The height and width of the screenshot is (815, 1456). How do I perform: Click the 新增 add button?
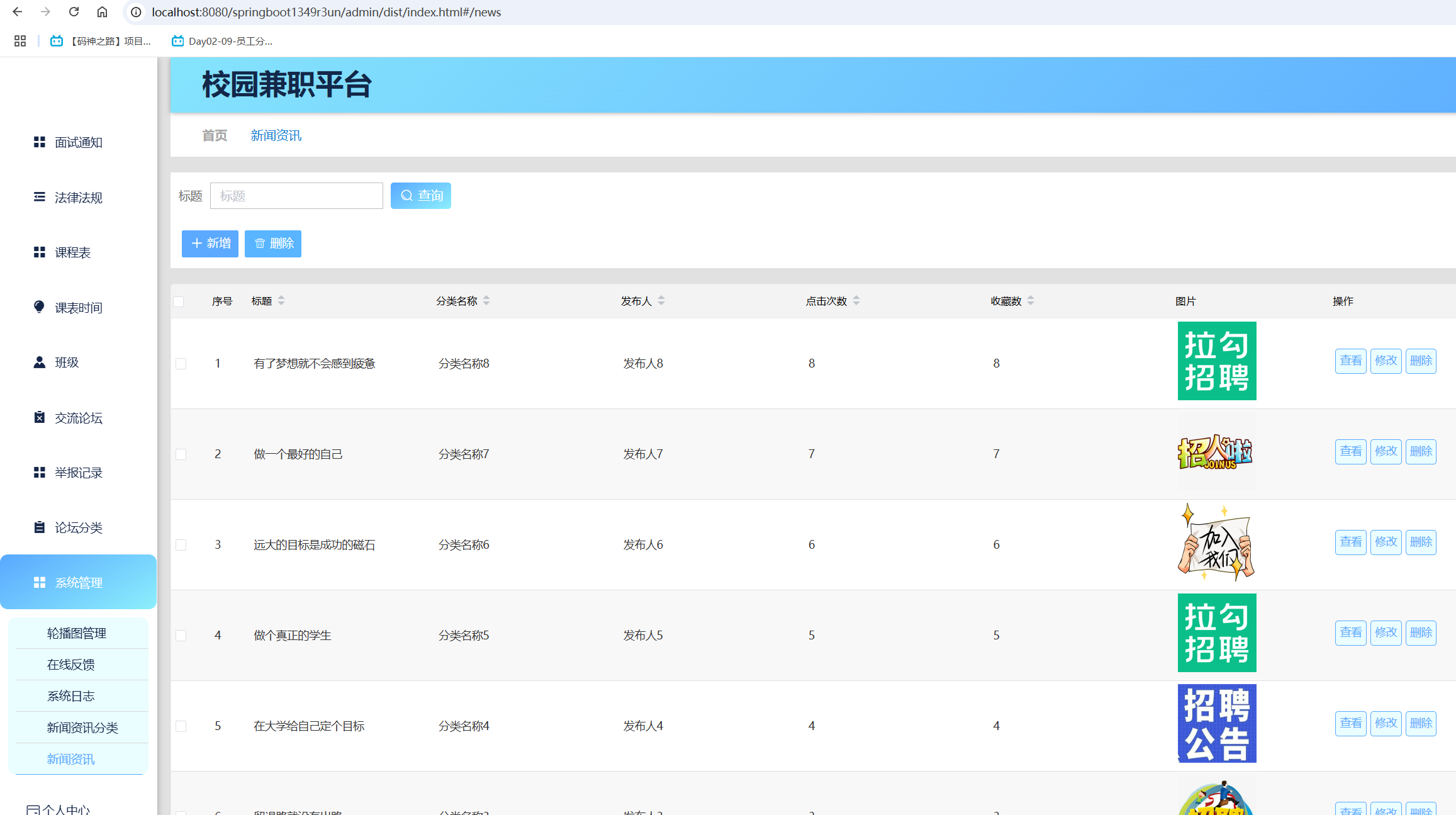click(210, 244)
